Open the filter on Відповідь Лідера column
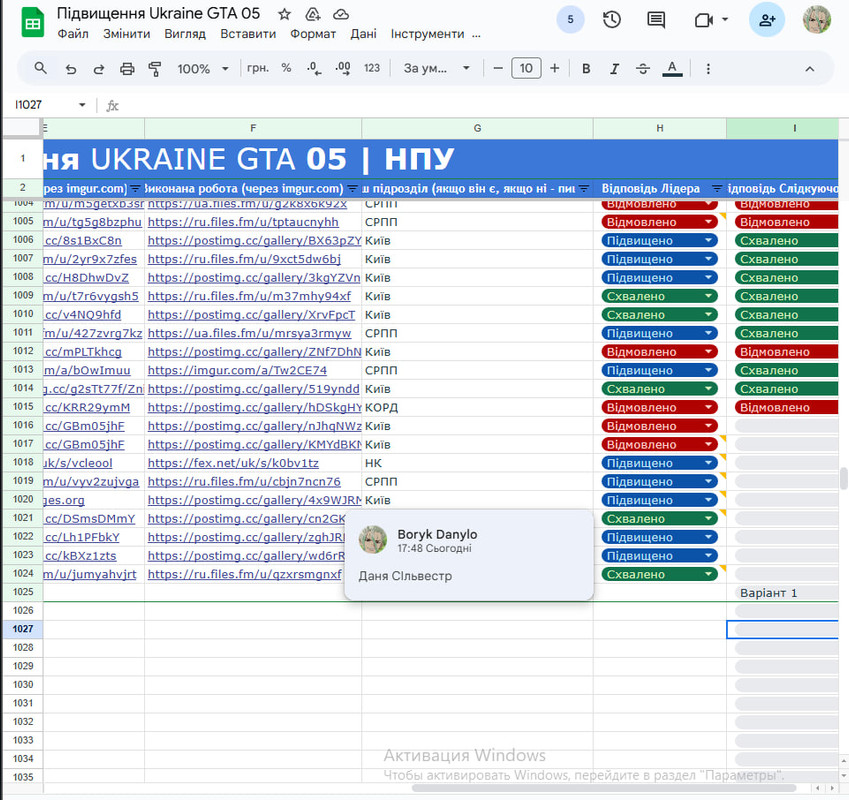Image resolution: width=849 pixels, height=800 pixels. [717, 188]
